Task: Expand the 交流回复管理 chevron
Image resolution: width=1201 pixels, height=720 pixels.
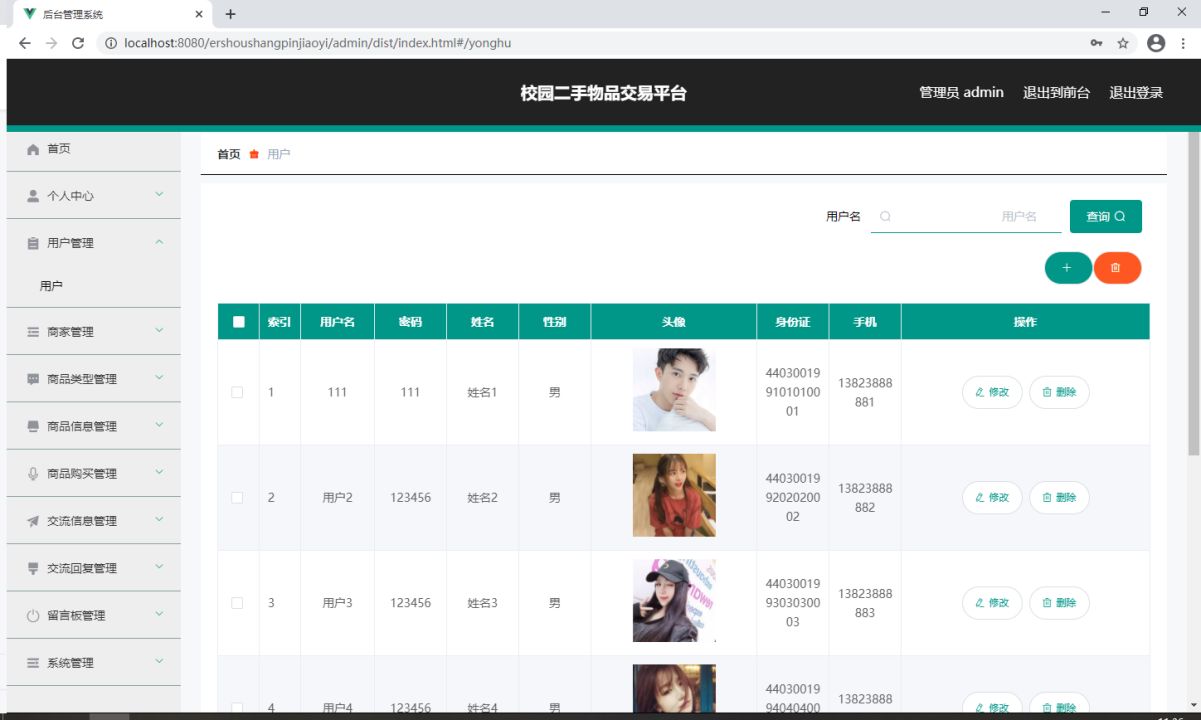Action: pyautogui.click(x=159, y=567)
